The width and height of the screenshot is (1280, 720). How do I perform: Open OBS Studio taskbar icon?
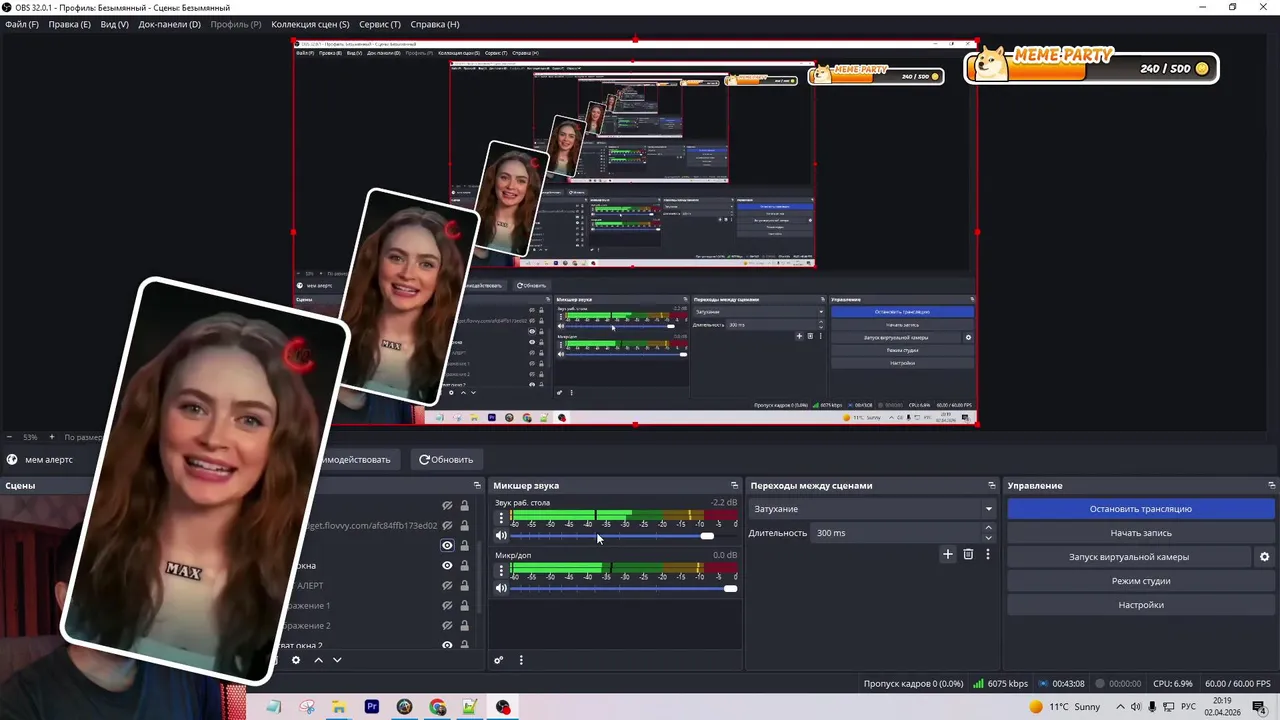(x=503, y=707)
